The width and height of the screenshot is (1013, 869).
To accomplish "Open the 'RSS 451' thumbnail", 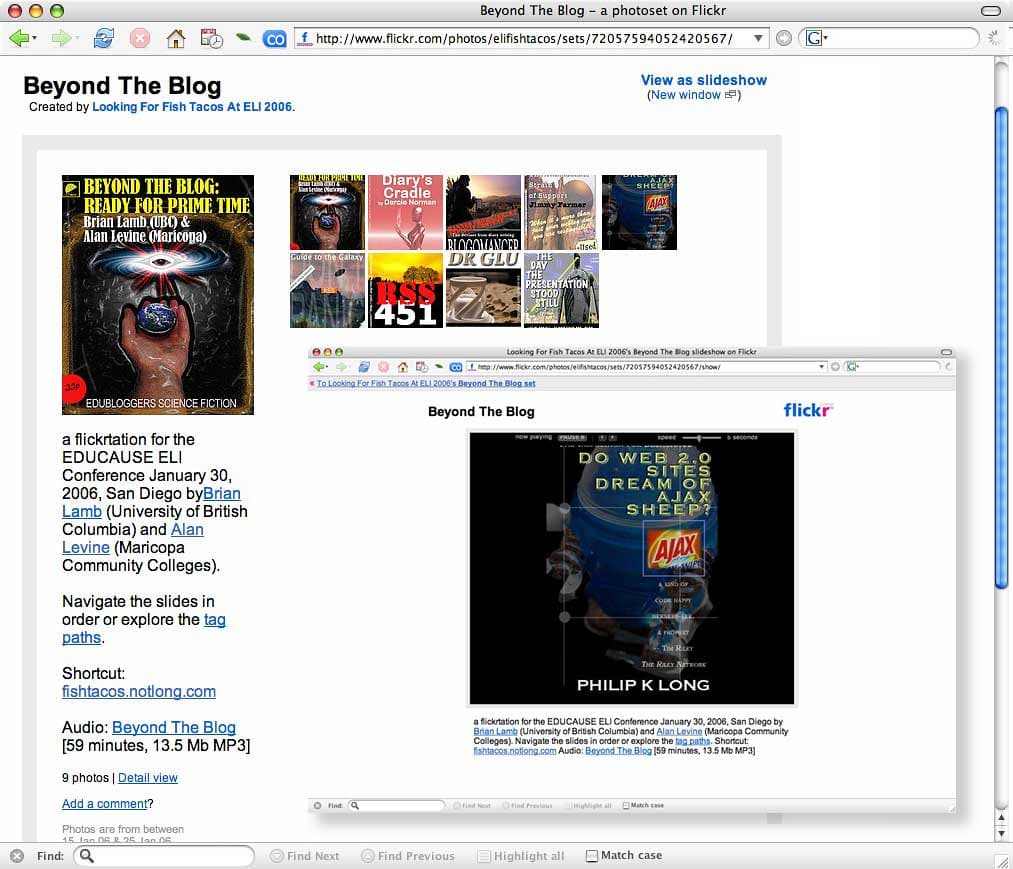I will (x=405, y=290).
